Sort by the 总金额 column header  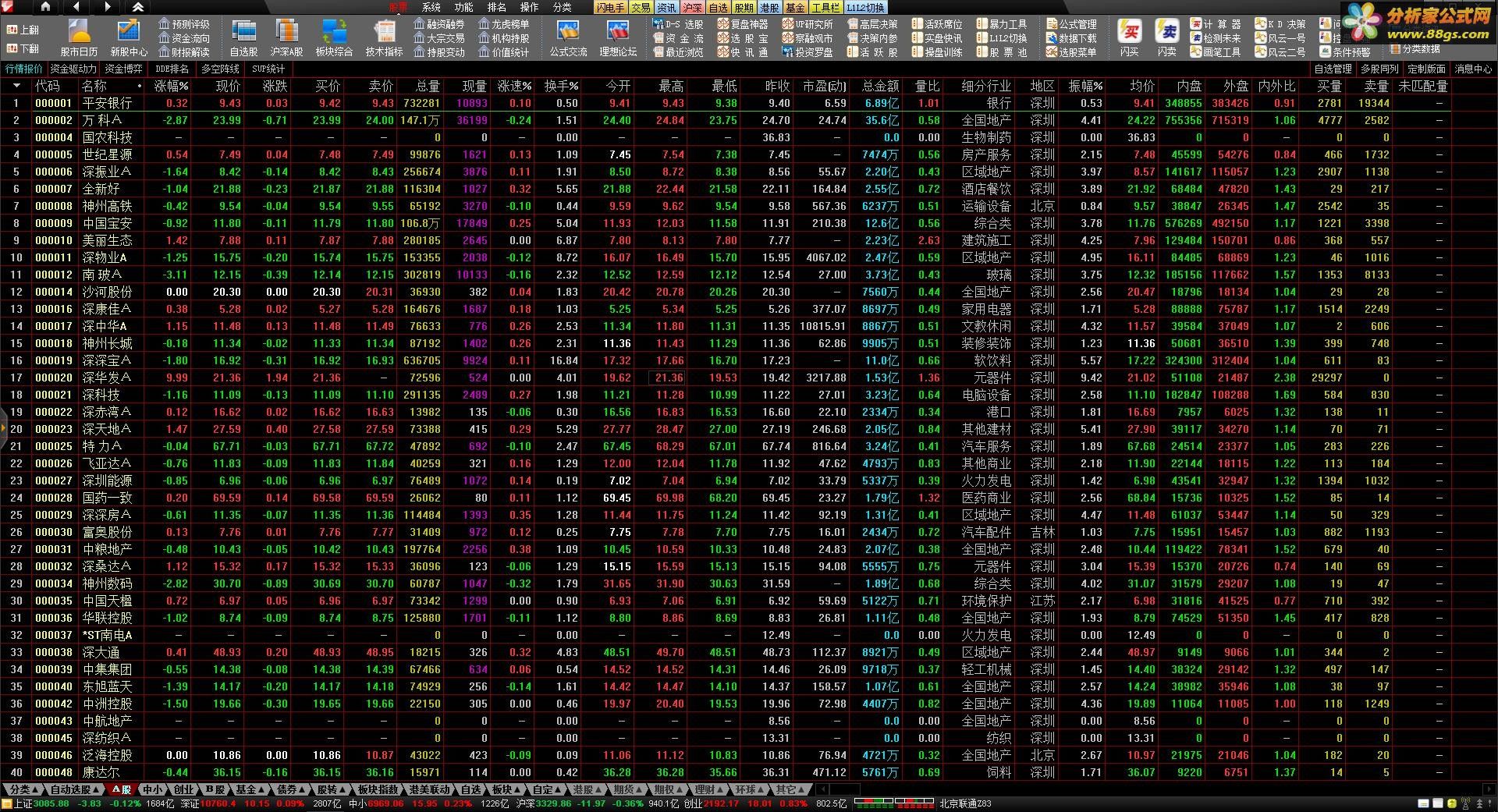point(879,86)
